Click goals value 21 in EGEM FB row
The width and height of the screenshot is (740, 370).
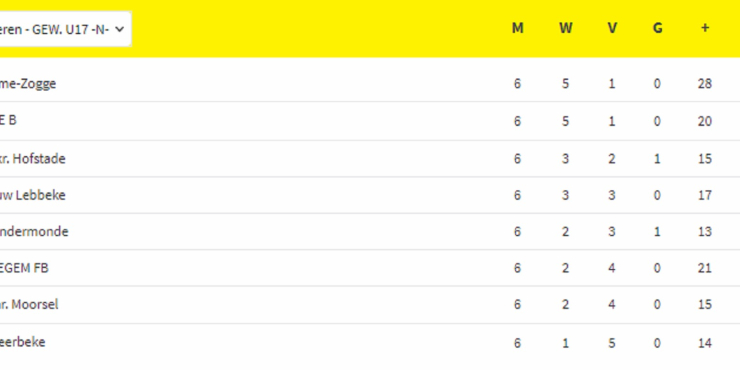click(705, 268)
